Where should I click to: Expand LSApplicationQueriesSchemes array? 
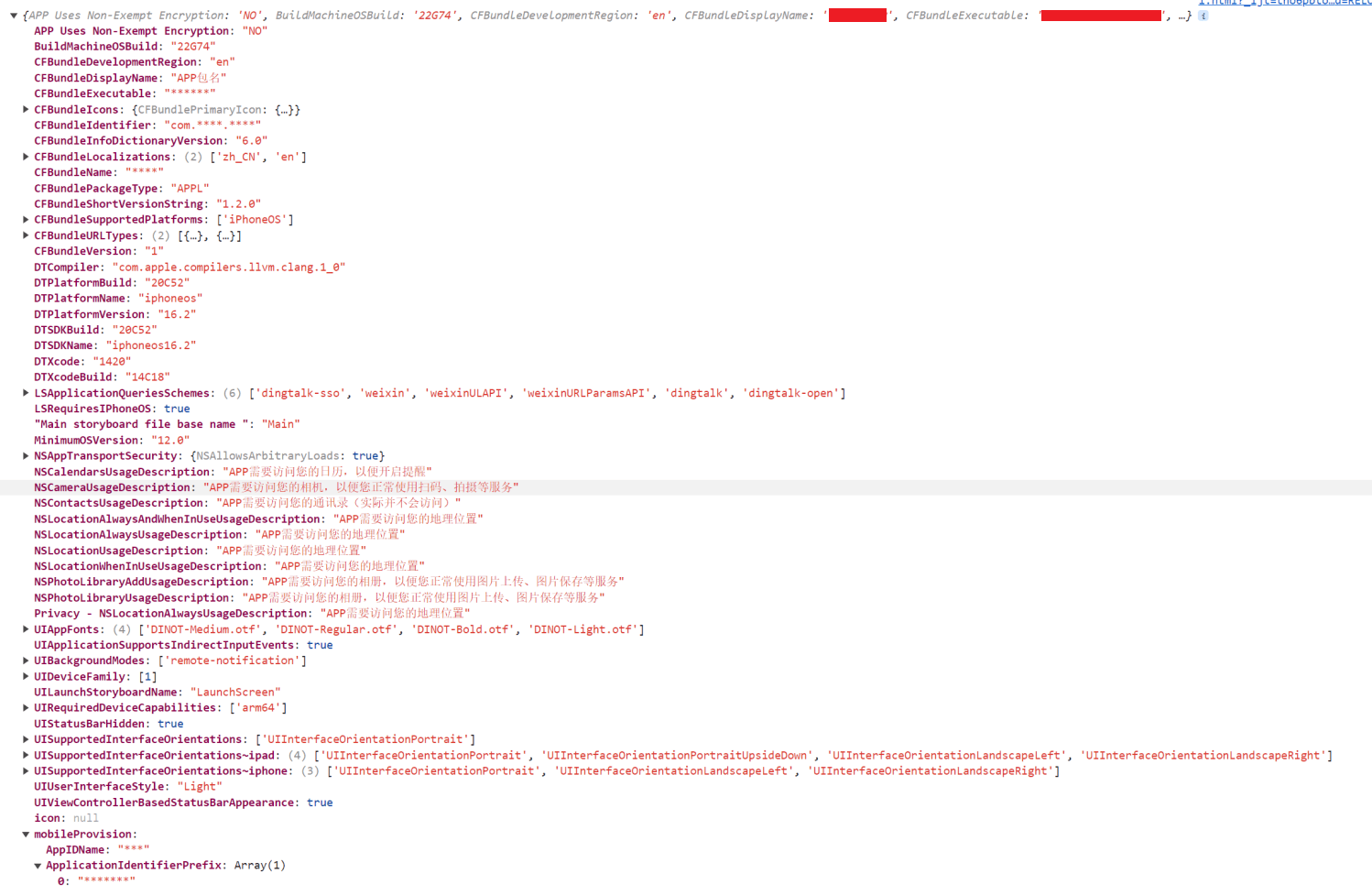coord(26,393)
